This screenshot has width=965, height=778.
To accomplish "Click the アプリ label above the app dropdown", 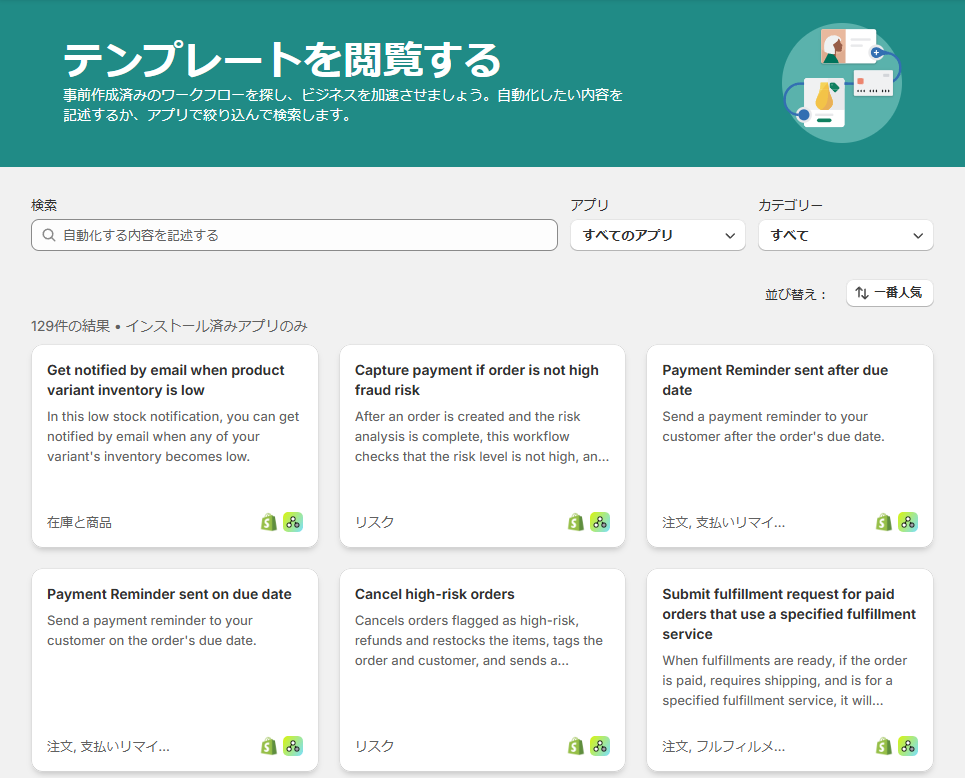I will coord(590,205).
